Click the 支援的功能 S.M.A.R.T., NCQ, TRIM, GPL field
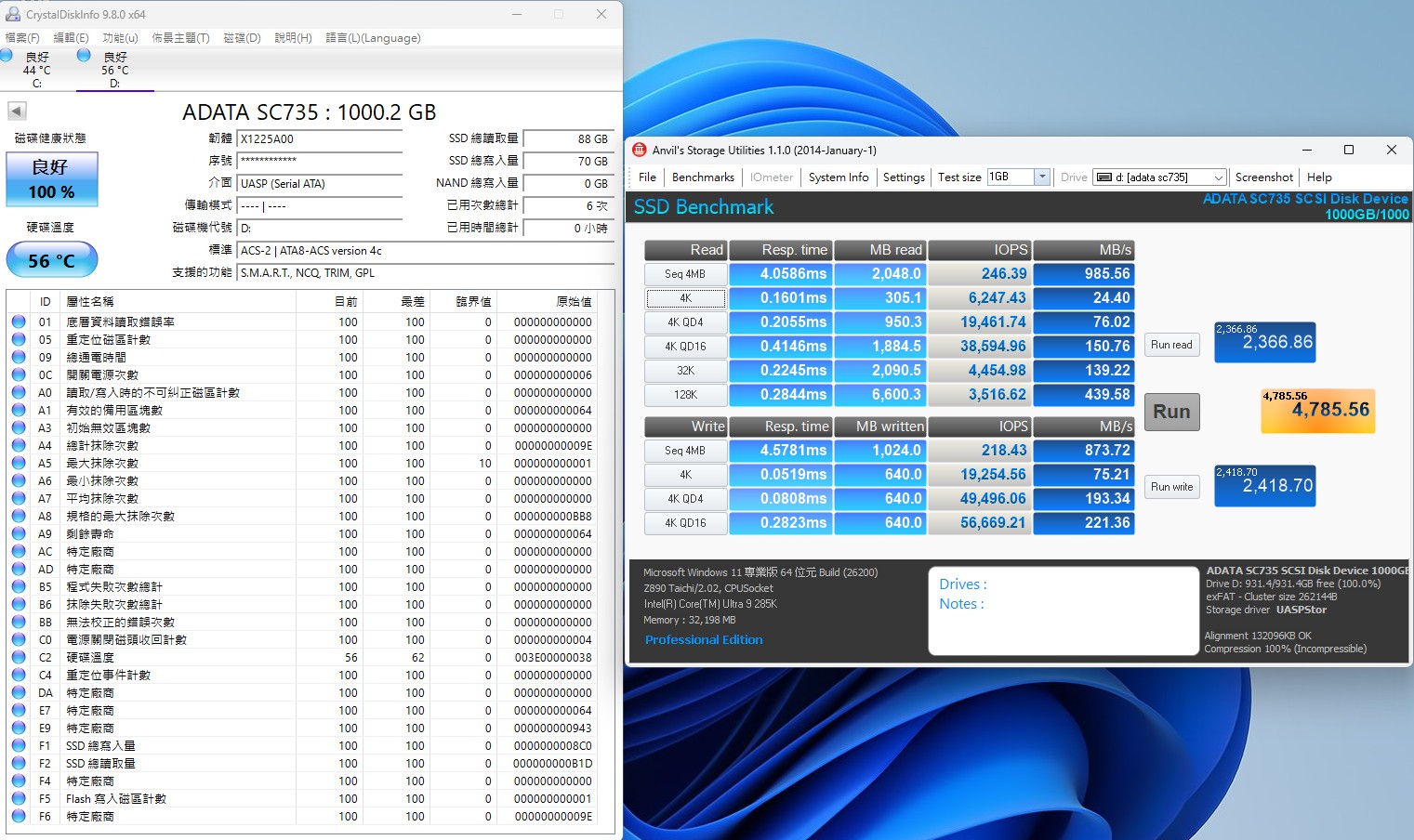 [426, 273]
